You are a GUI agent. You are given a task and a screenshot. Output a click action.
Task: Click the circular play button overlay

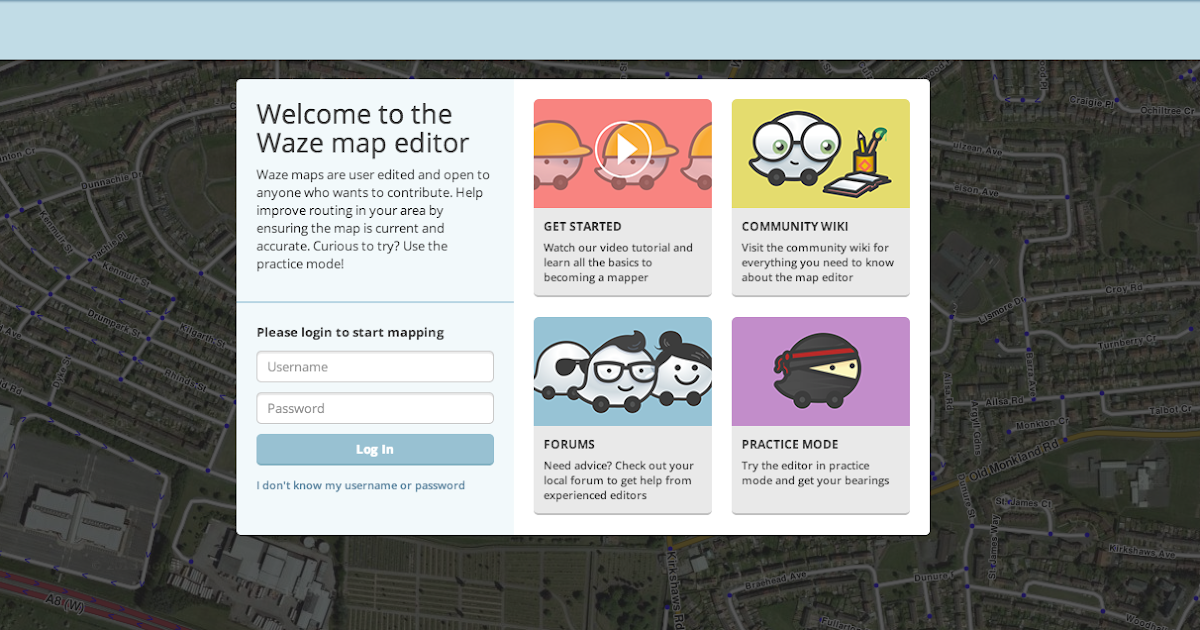click(x=622, y=149)
